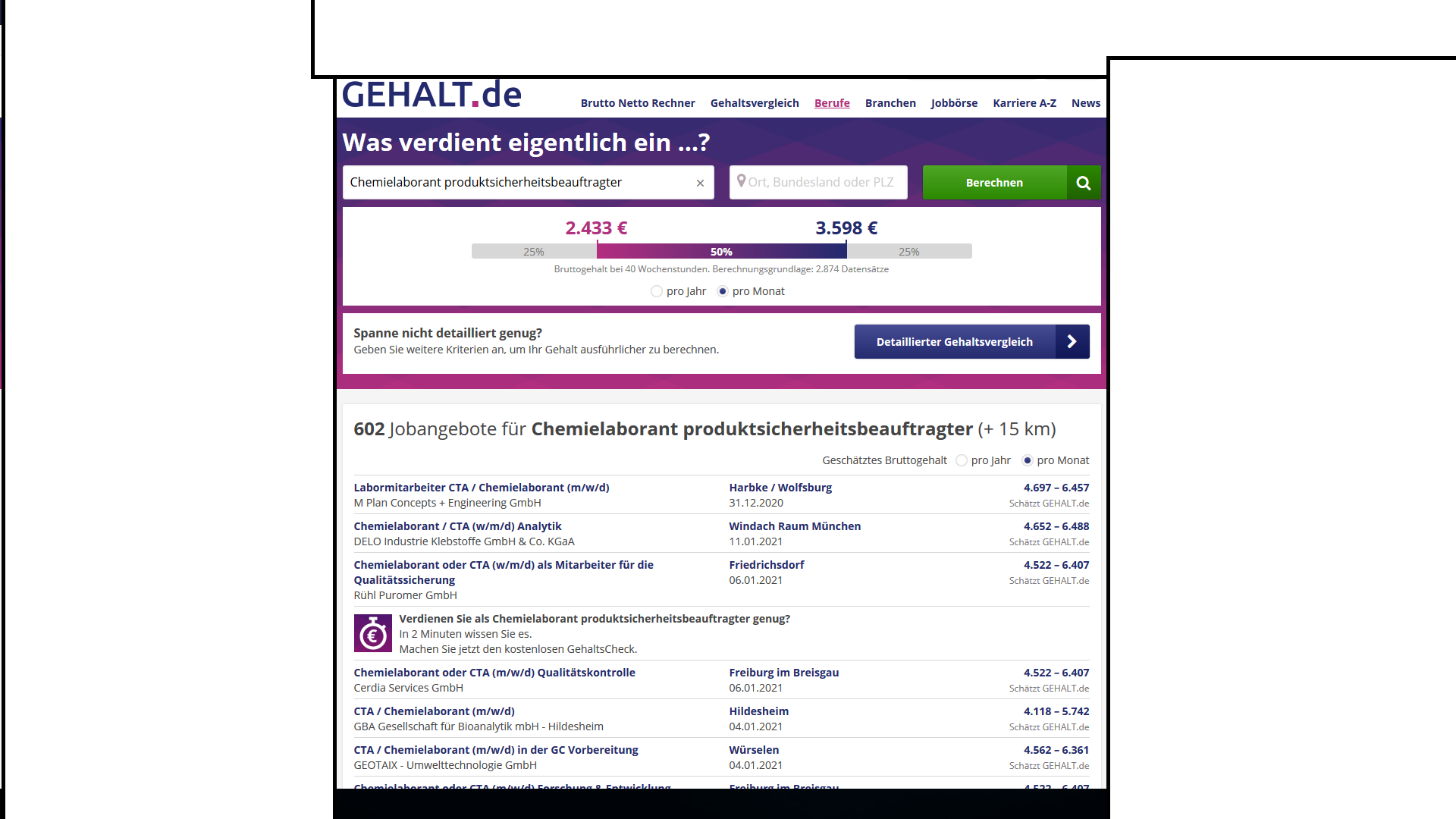Open the Jobbörse navigation item

point(954,103)
